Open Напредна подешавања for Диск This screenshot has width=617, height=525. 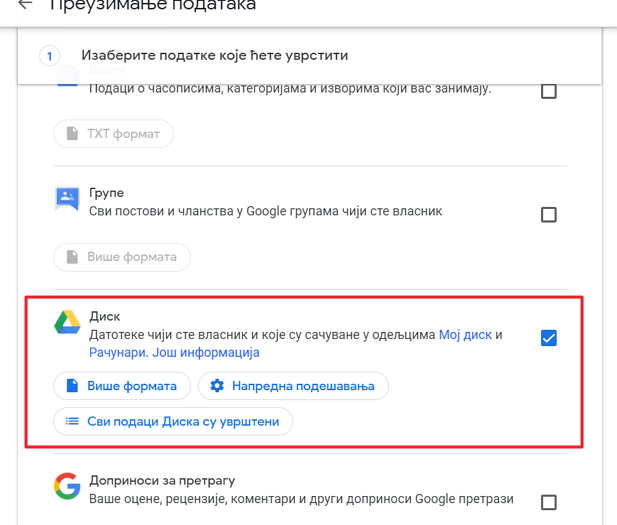tap(294, 386)
